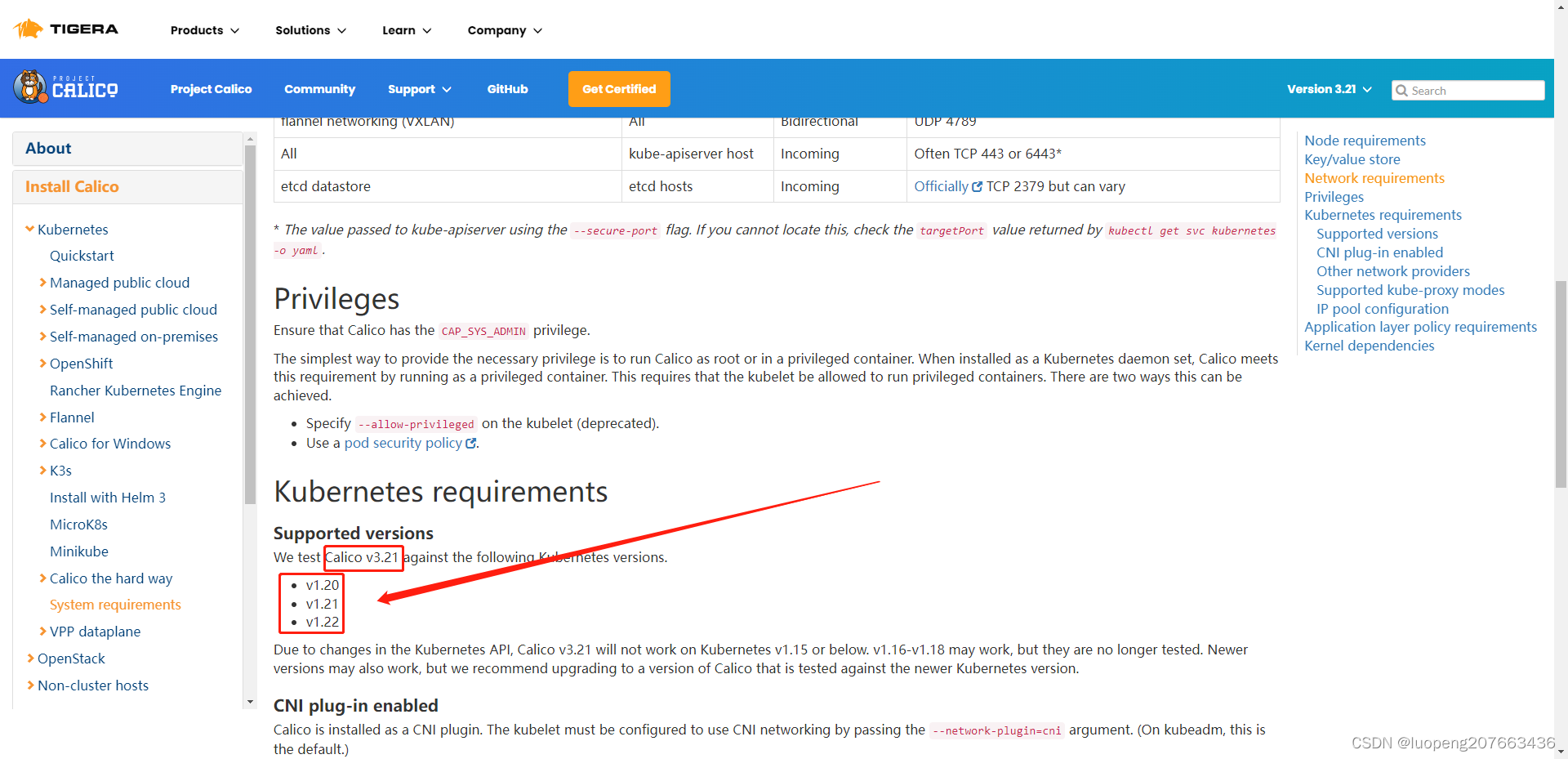Screen dimensions: 1568x759
Task: Jump to Kernel dependencies in contents
Action: pyautogui.click(x=1369, y=346)
